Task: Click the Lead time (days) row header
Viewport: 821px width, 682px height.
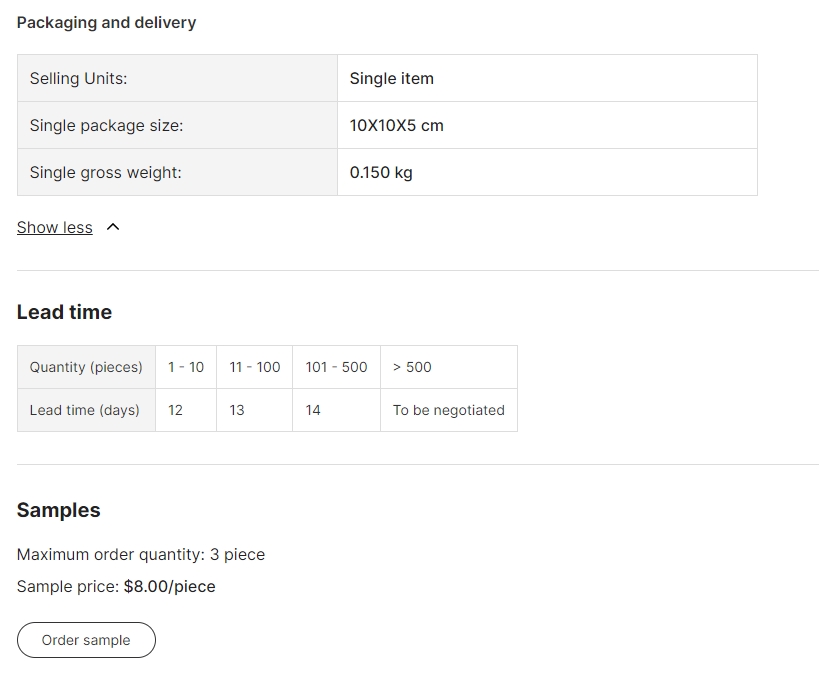Action: 85,410
